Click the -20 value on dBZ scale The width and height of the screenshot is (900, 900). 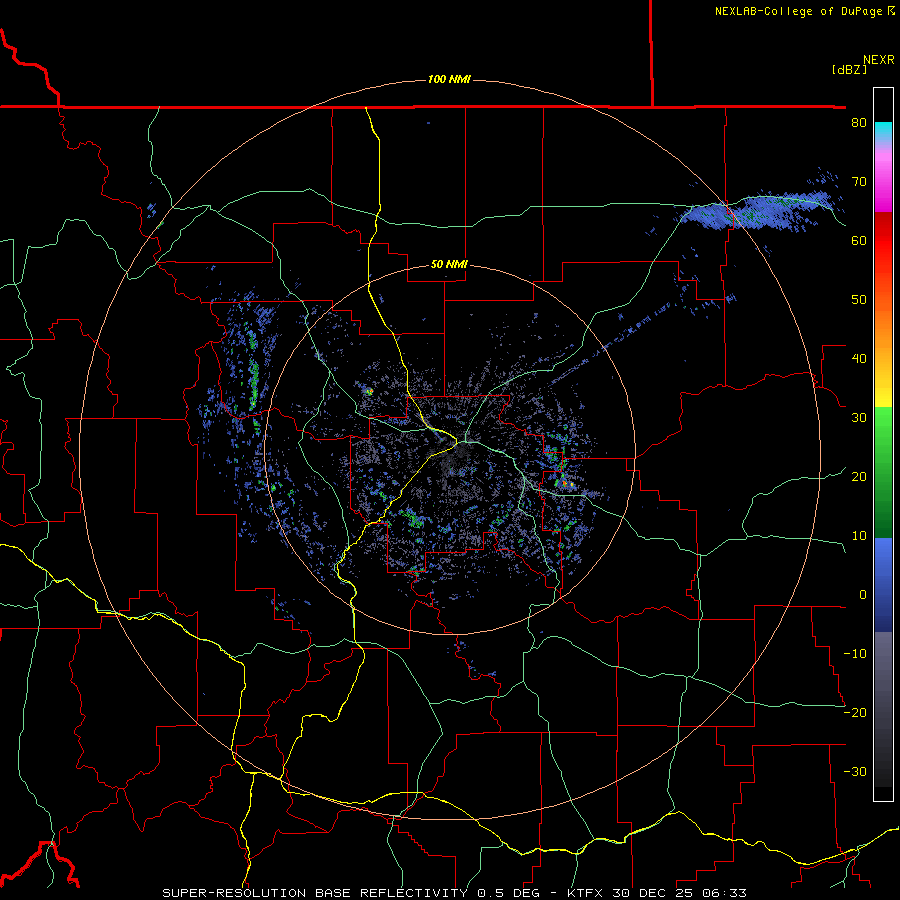(855, 712)
